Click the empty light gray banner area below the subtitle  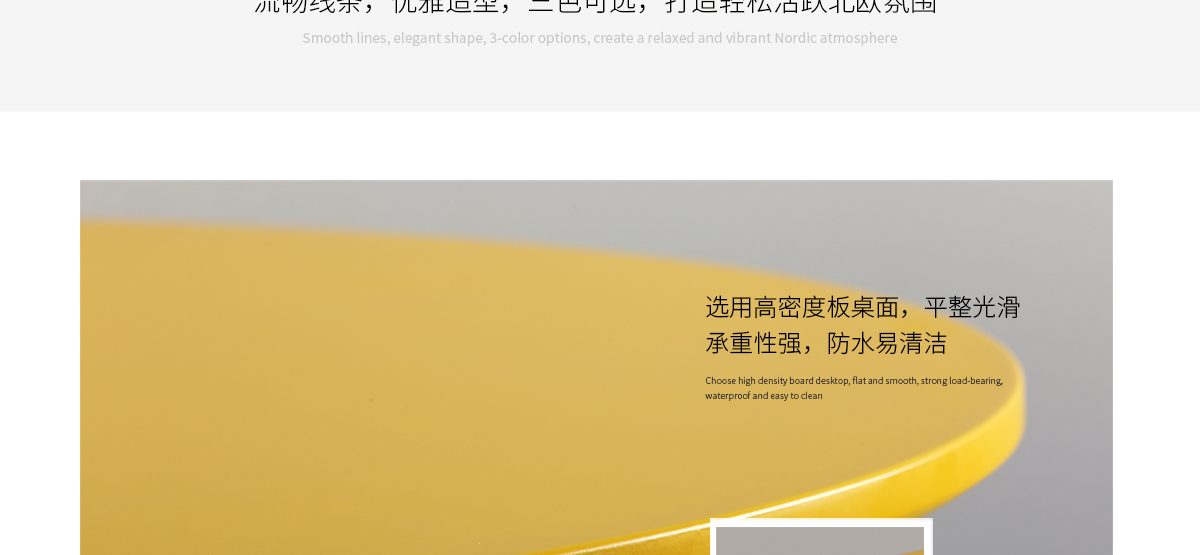tap(600, 80)
